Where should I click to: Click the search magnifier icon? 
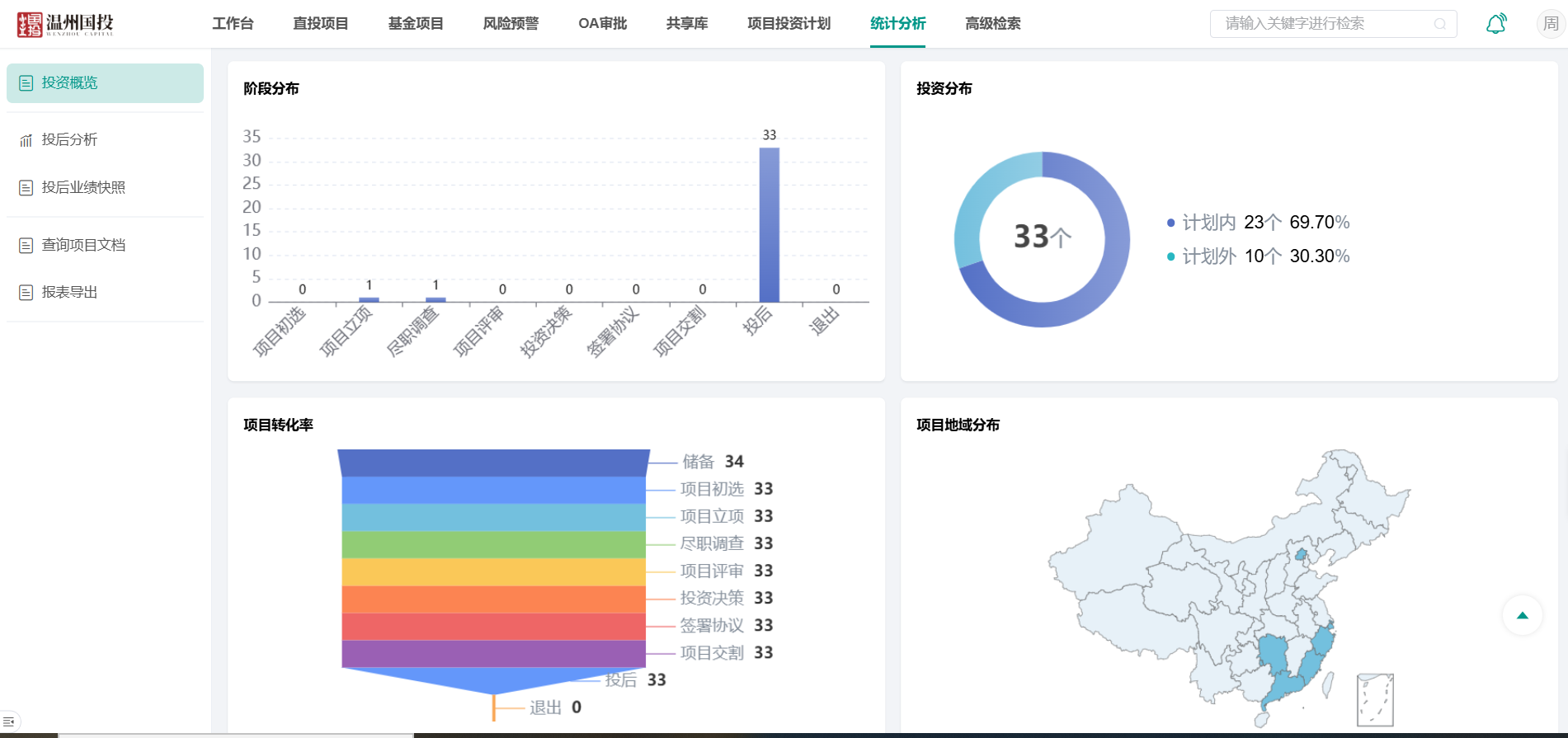point(1440,24)
